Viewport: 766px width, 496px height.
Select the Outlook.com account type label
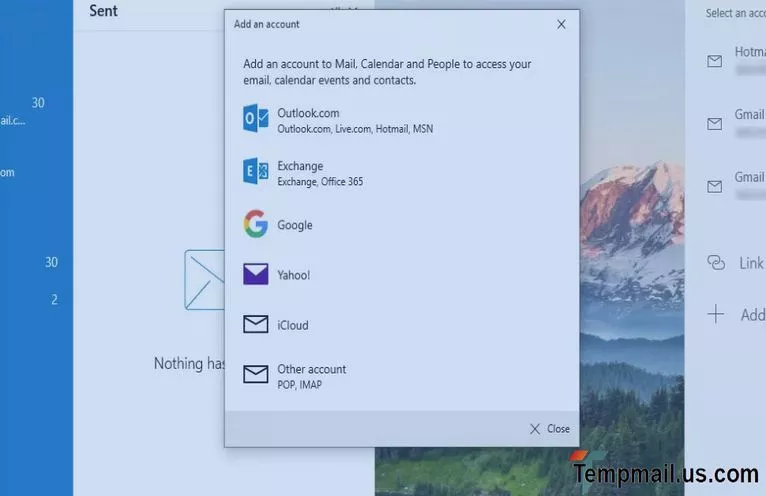(308, 114)
